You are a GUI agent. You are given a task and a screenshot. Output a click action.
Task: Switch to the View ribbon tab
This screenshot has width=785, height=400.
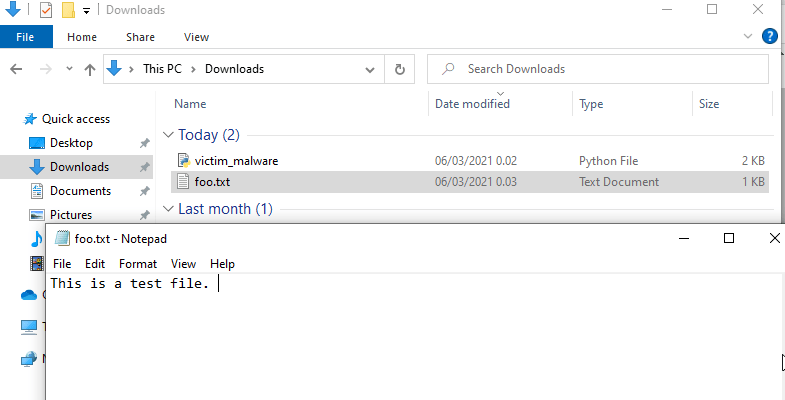[196, 37]
